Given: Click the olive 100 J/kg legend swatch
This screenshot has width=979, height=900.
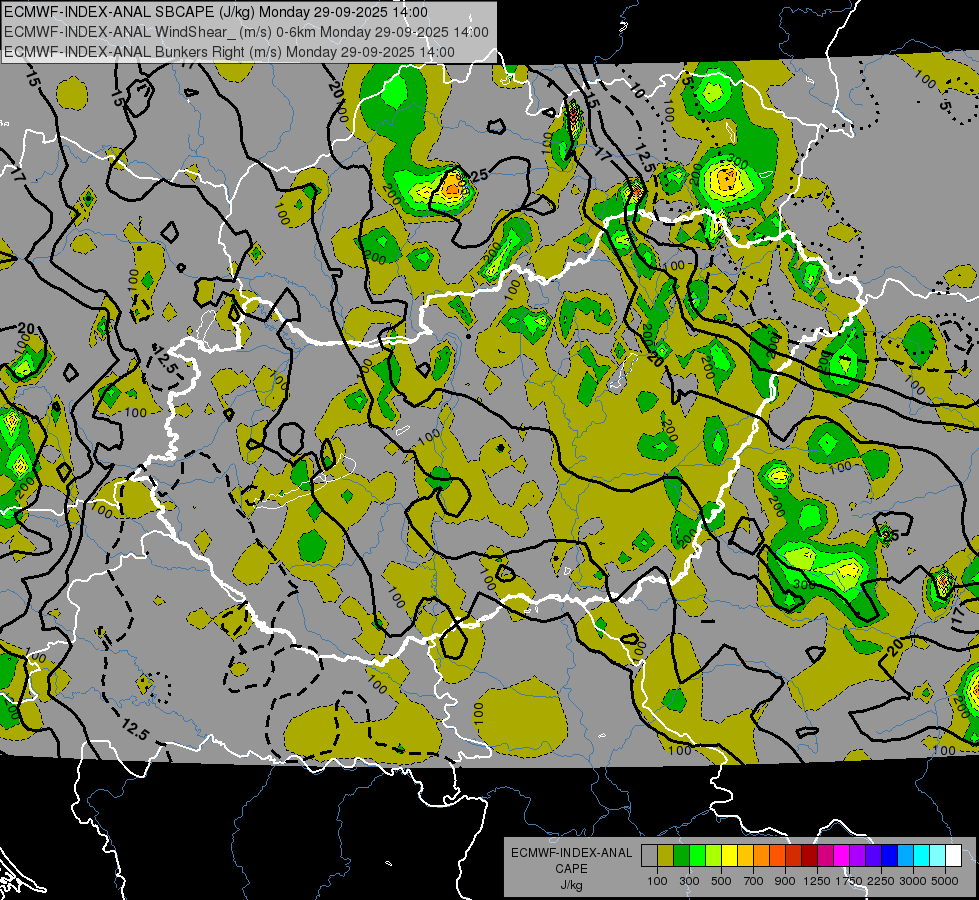Looking at the screenshot, I should click(666, 855).
